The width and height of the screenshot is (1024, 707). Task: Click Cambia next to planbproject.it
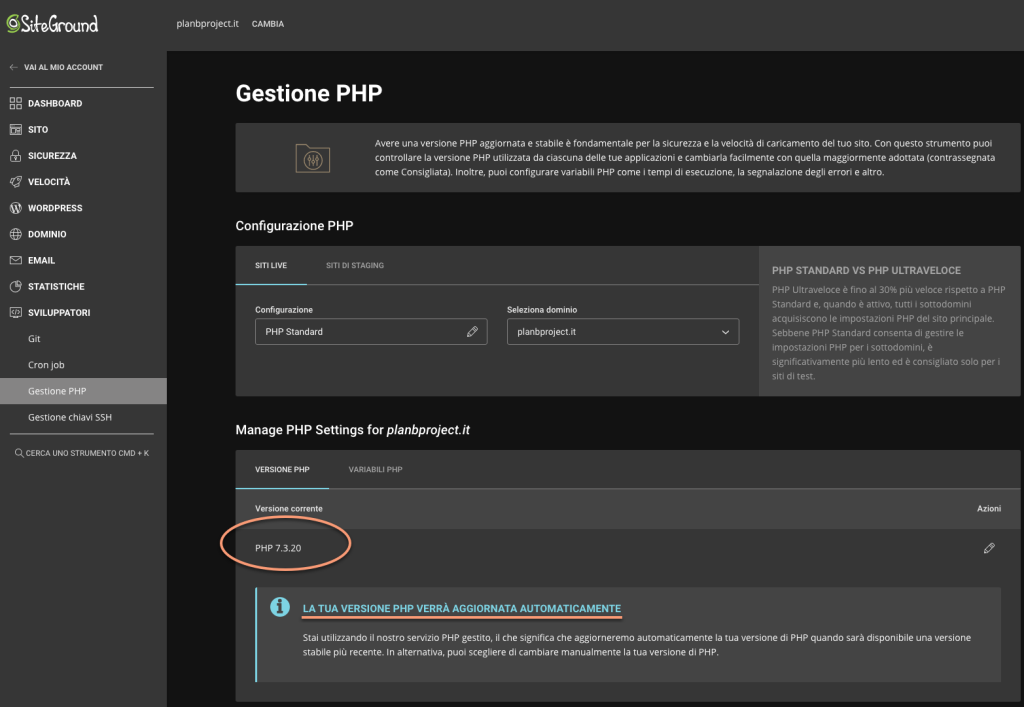coord(268,24)
